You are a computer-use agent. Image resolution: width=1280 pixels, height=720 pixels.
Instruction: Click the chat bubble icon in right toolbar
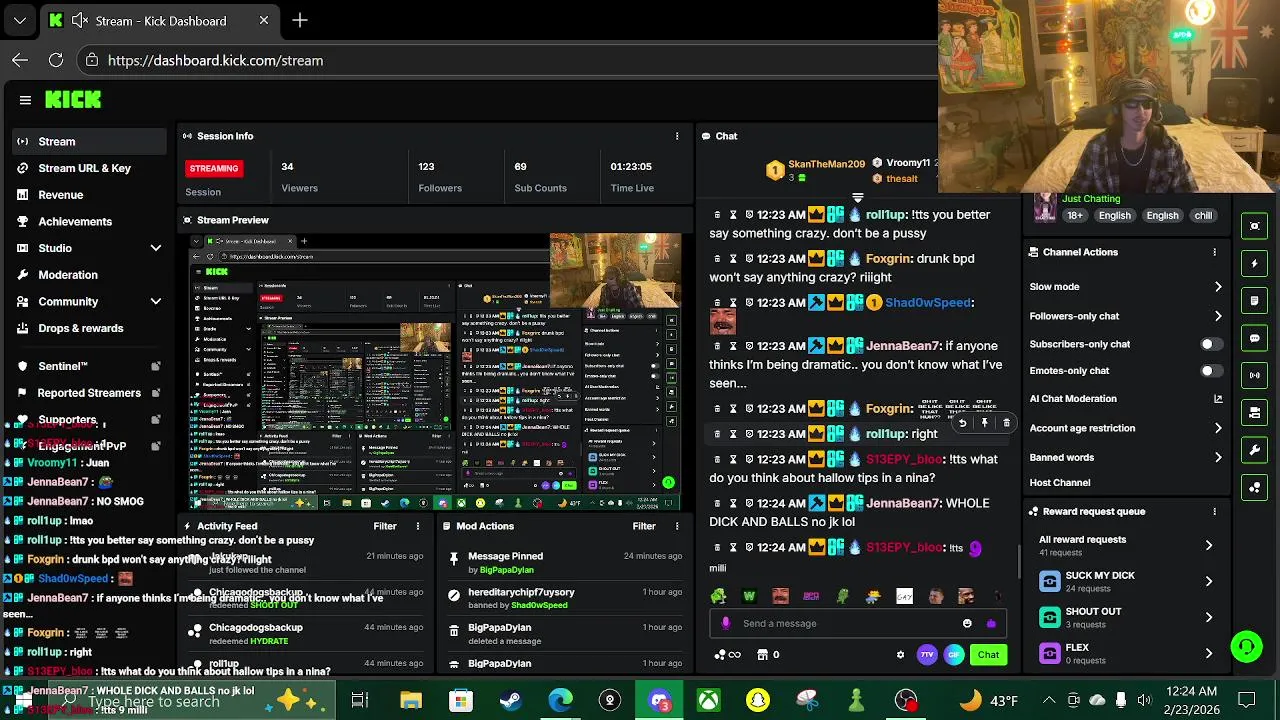click(1255, 338)
